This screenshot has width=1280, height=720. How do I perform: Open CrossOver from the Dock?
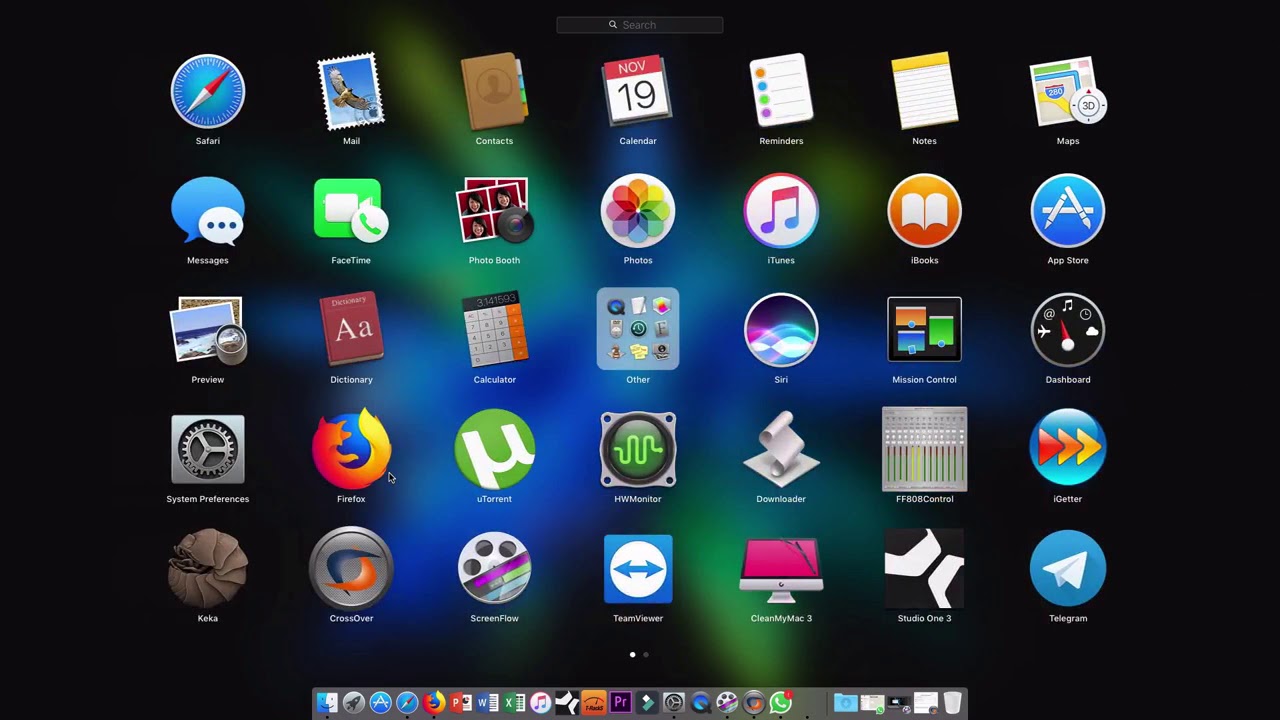pyautogui.click(x=753, y=703)
